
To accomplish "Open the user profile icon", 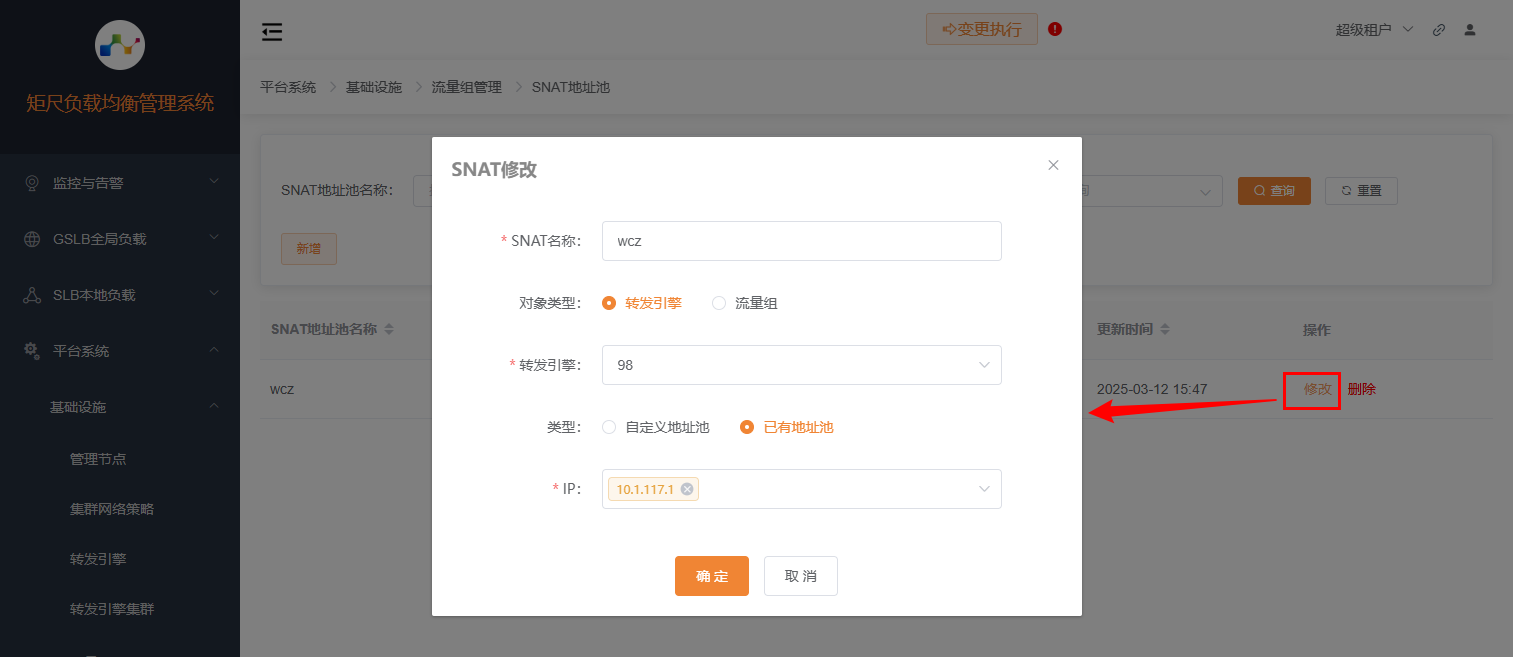I will [x=1470, y=30].
